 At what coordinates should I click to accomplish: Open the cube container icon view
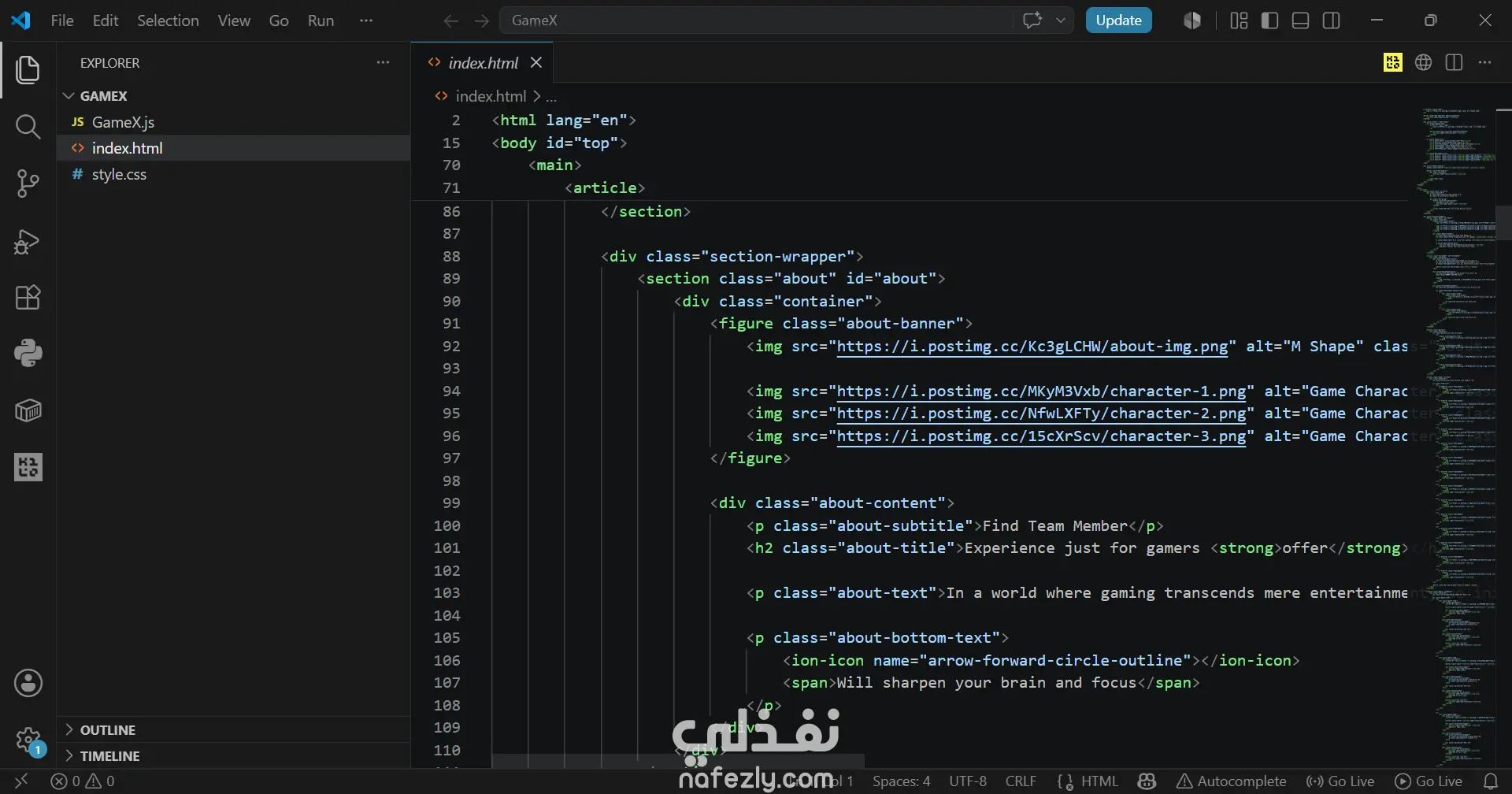pyautogui.click(x=28, y=410)
